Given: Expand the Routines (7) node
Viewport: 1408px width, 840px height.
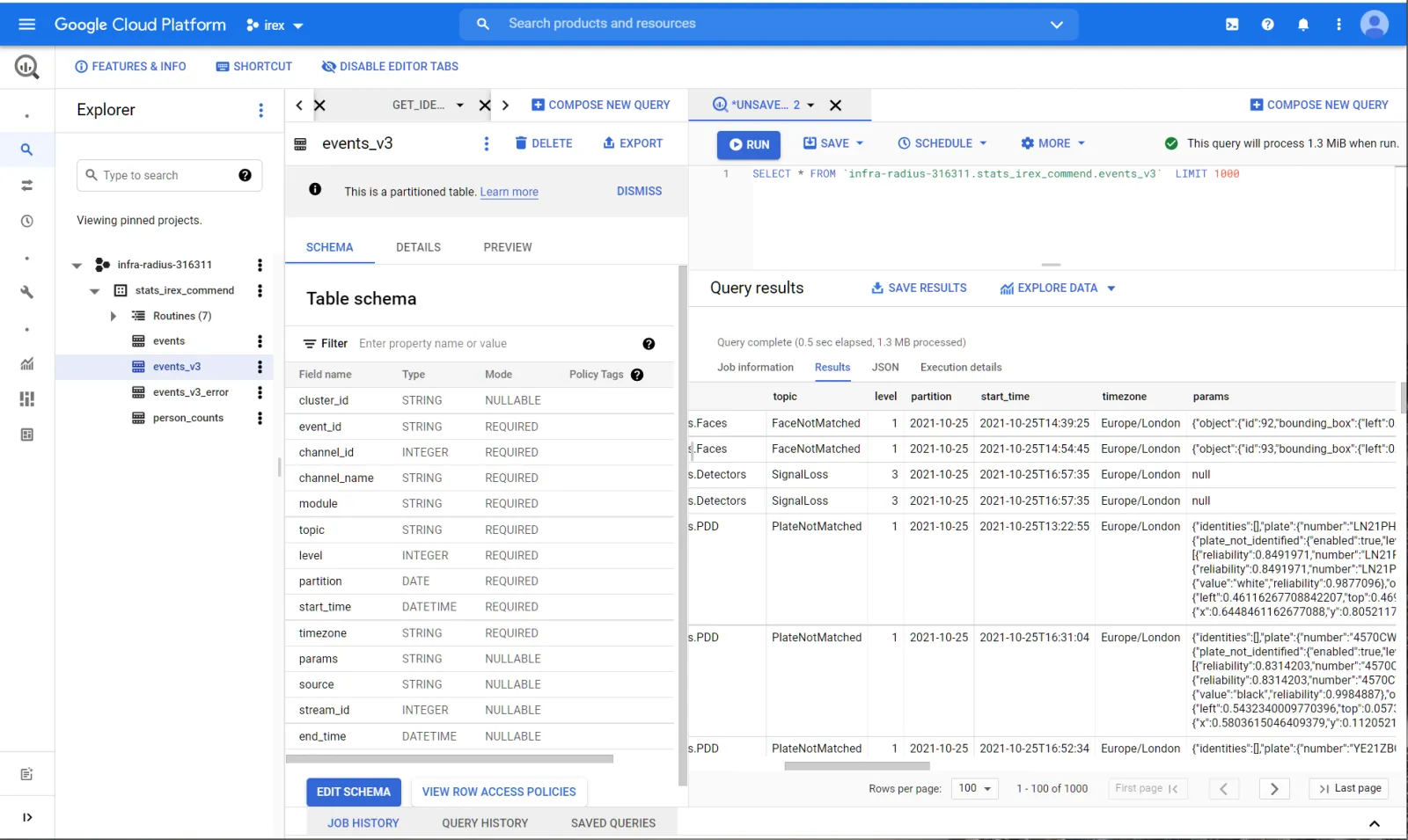Looking at the screenshot, I should click(113, 316).
